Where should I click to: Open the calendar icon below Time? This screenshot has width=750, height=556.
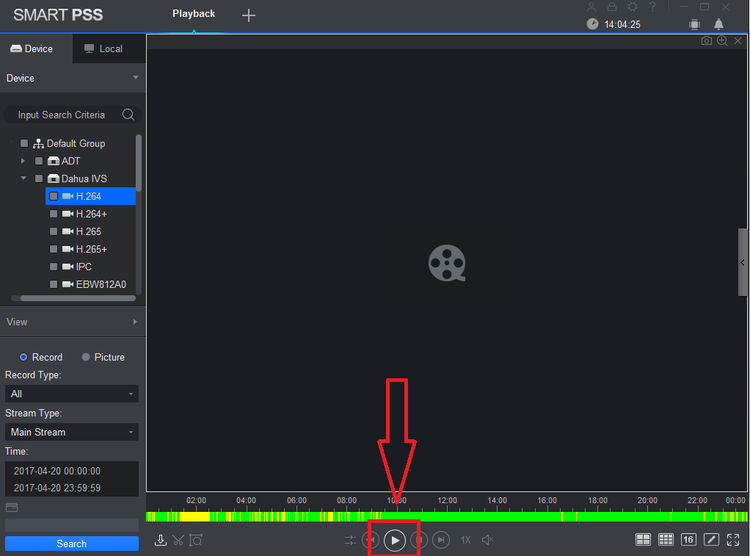click(x=11, y=508)
